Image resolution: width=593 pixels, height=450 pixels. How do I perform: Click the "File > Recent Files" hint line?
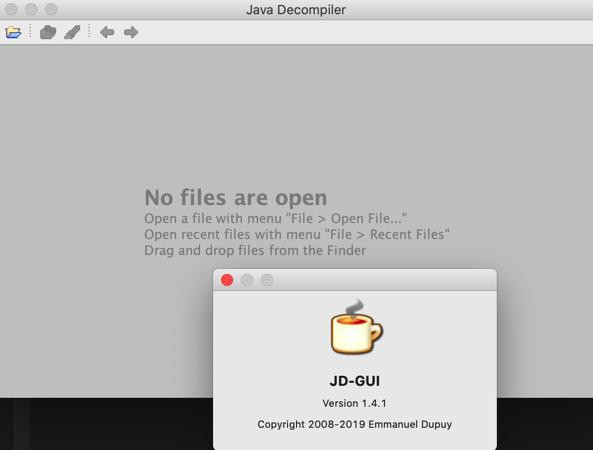[x=297, y=234]
